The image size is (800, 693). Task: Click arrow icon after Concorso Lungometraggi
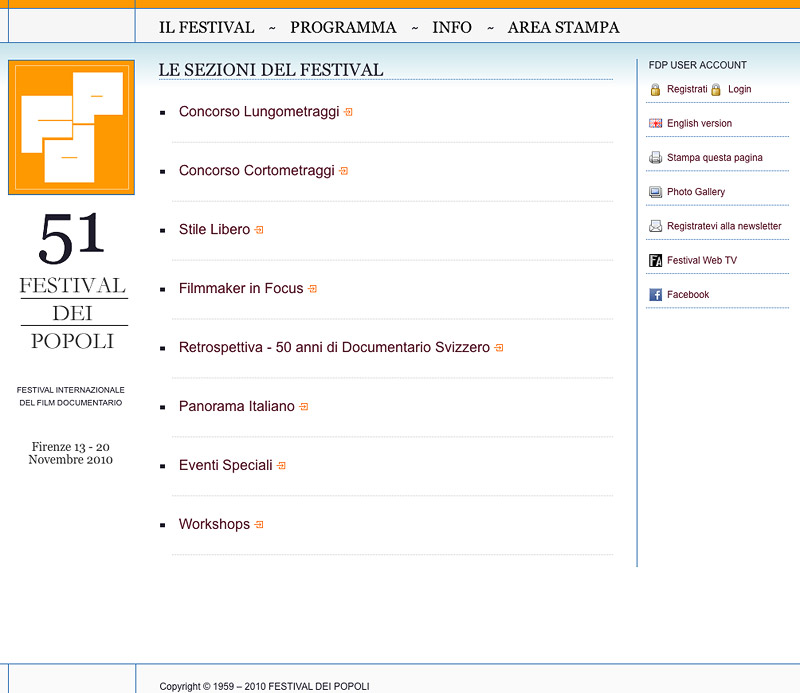coord(348,112)
